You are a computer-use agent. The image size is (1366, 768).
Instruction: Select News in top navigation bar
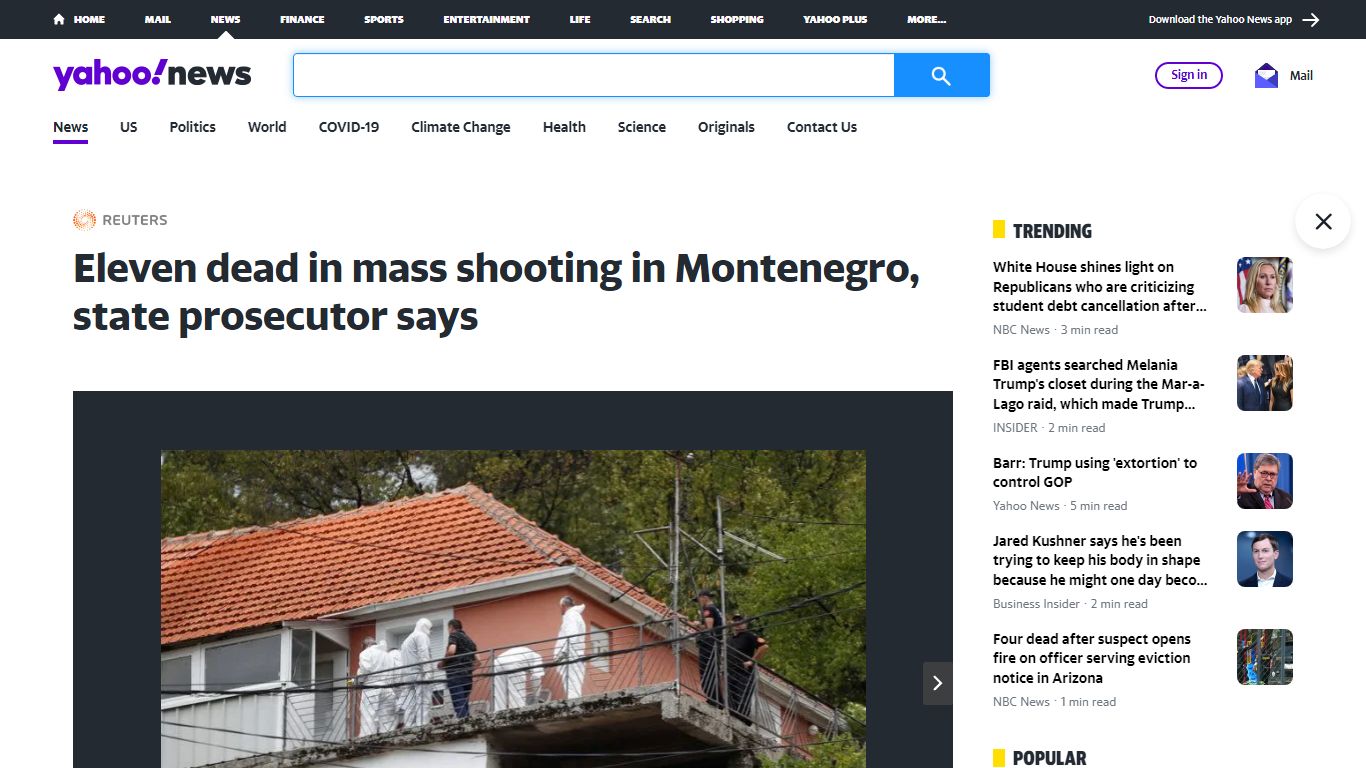[225, 19]
